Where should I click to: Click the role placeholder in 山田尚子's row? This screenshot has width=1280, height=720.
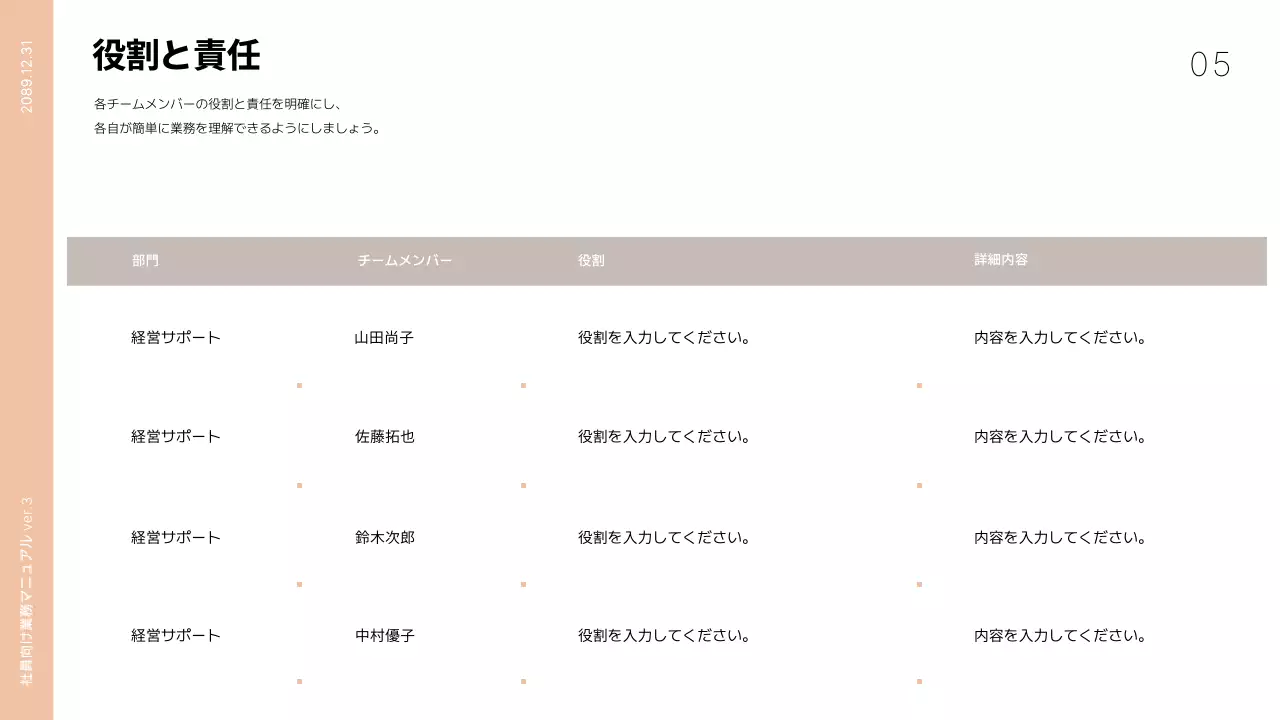point(664,338)
